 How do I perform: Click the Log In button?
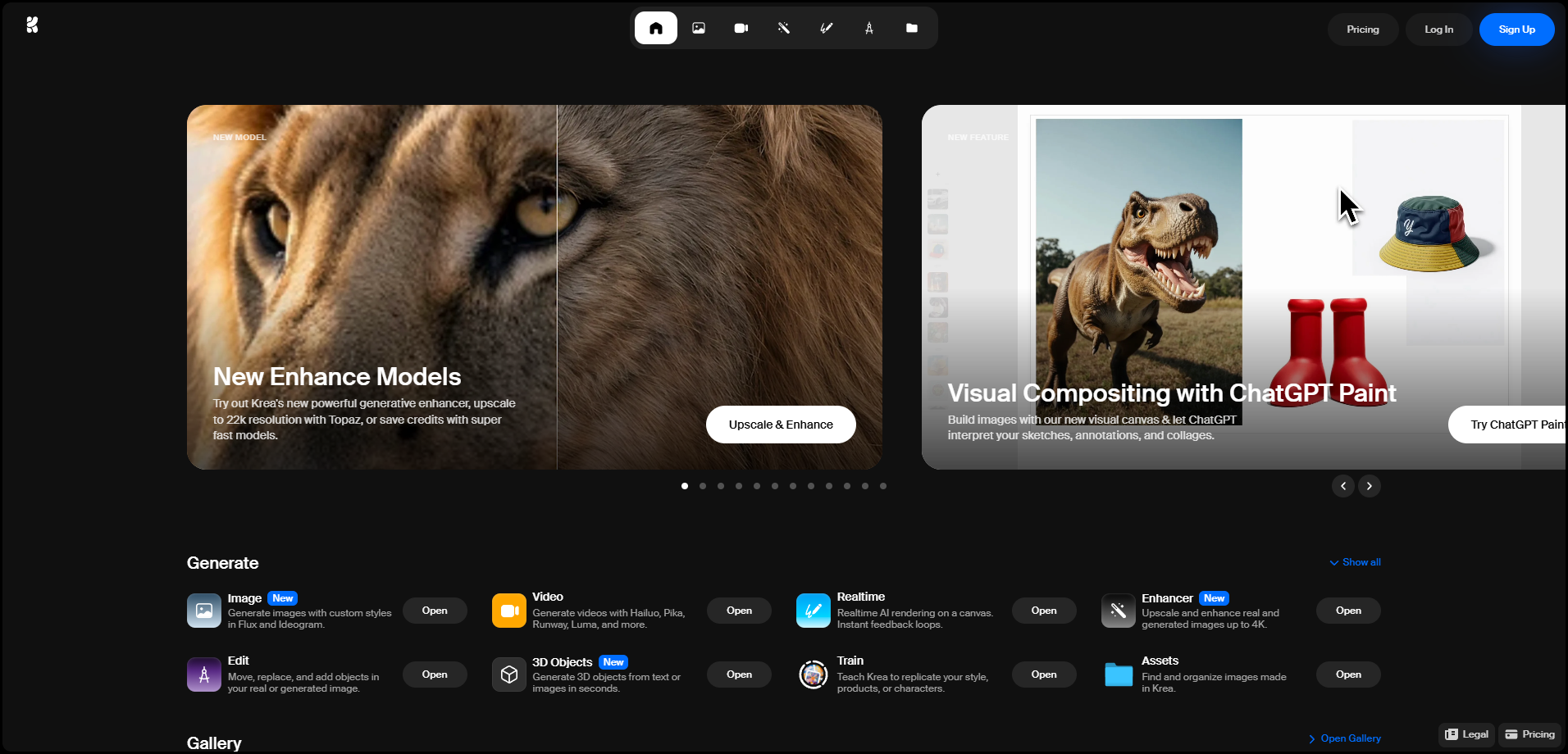click(1438, 30)
